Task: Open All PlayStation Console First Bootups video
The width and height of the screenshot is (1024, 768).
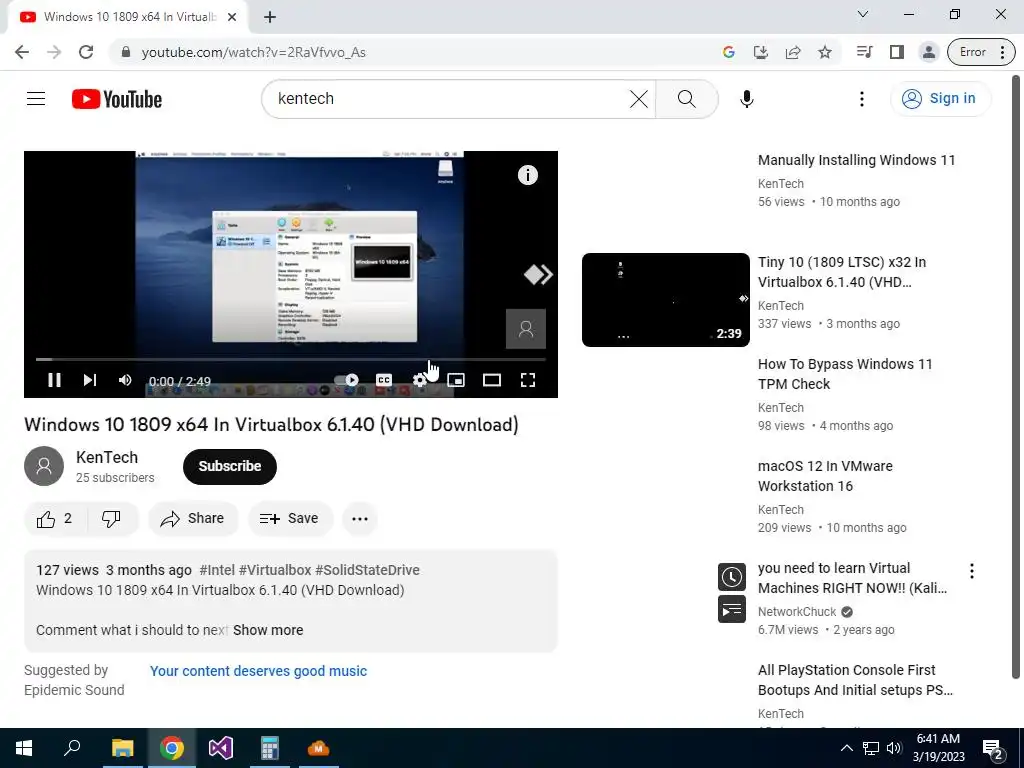Action: [855, 680]
